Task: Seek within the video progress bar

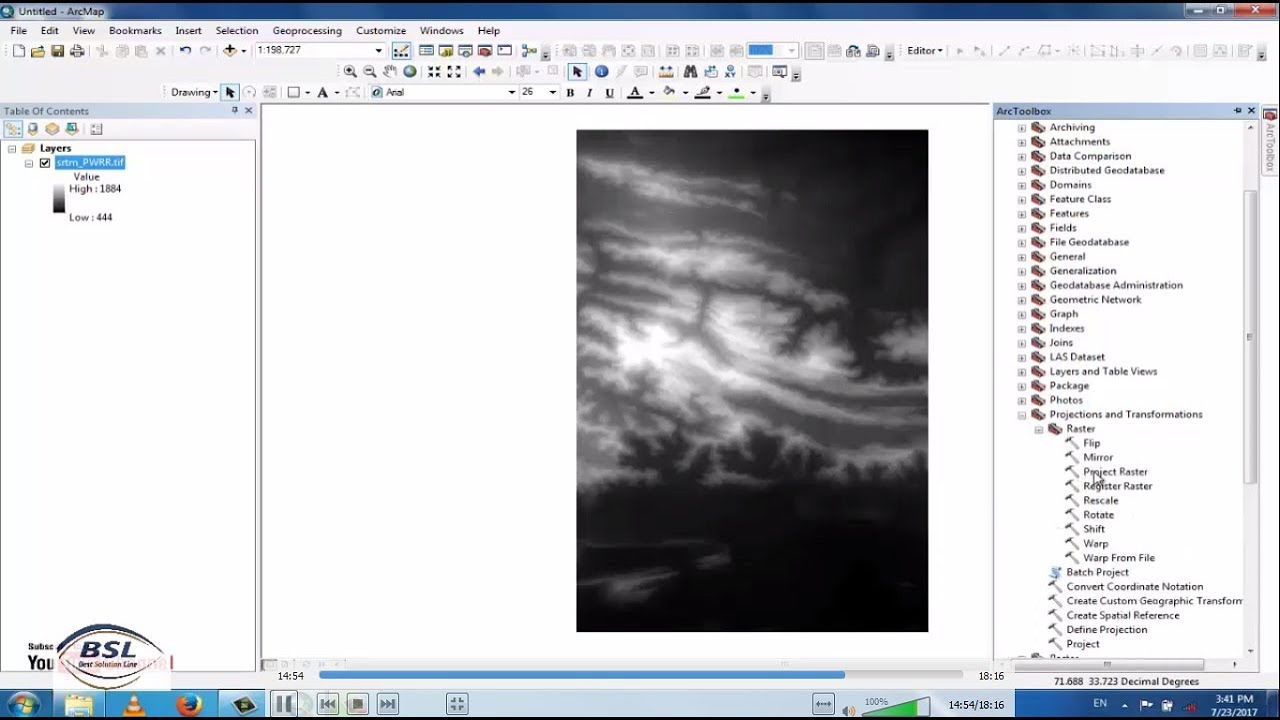Action: pyautogui.click(x=640, y=675)
